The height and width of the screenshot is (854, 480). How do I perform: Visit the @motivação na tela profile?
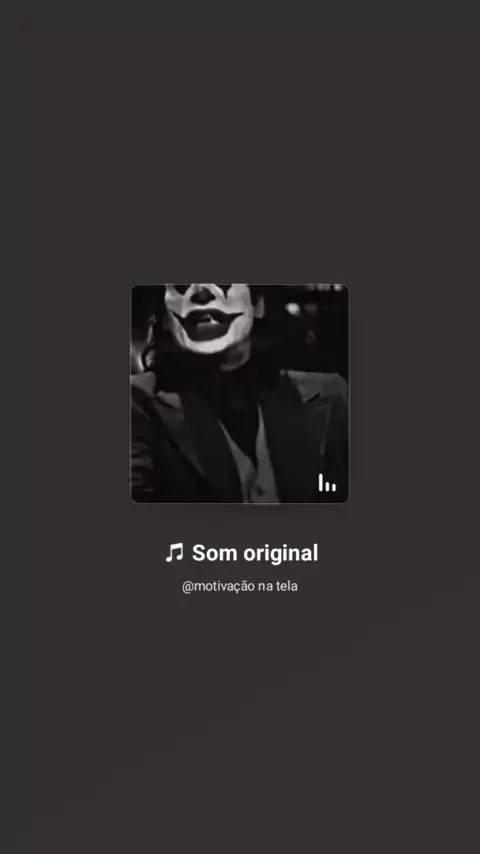(x=240, y=587)
